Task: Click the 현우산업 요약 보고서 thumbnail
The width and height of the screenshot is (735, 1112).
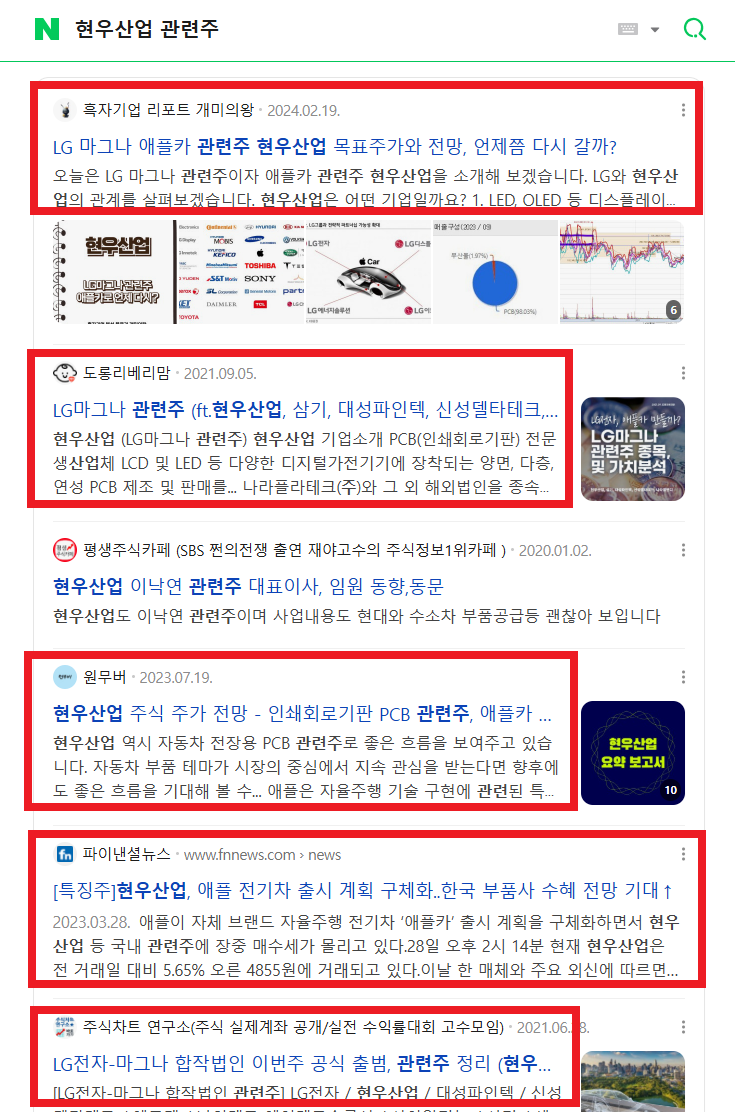Action: click(633, 753)
